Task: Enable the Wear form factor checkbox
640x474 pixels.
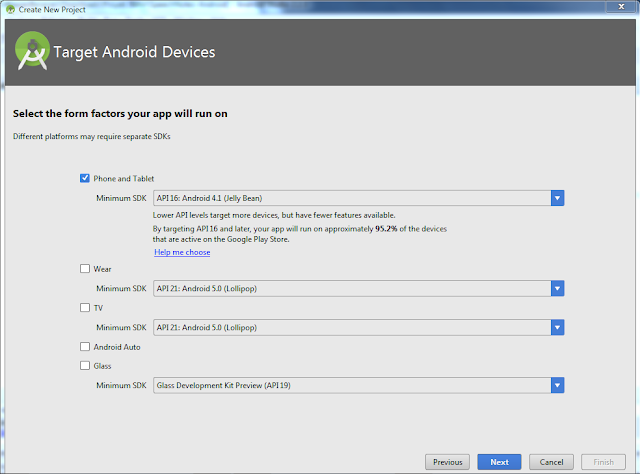Action: [x=84, y=268]
